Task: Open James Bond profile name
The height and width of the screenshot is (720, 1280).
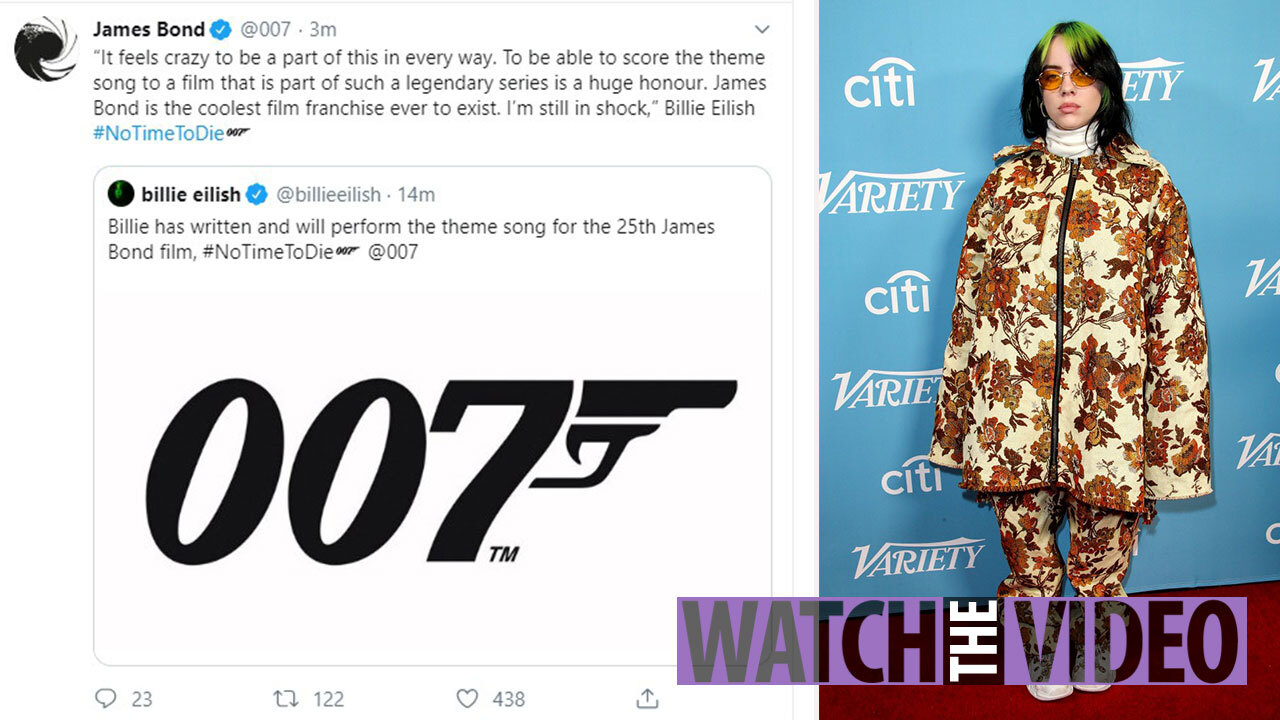Action: [149, 29]
